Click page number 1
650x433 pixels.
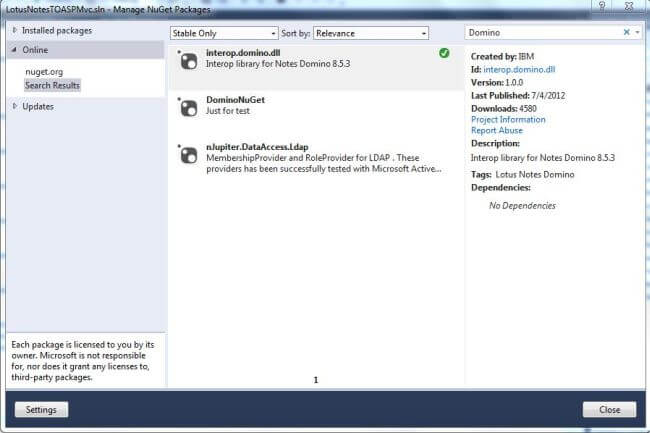click(316, 380)
